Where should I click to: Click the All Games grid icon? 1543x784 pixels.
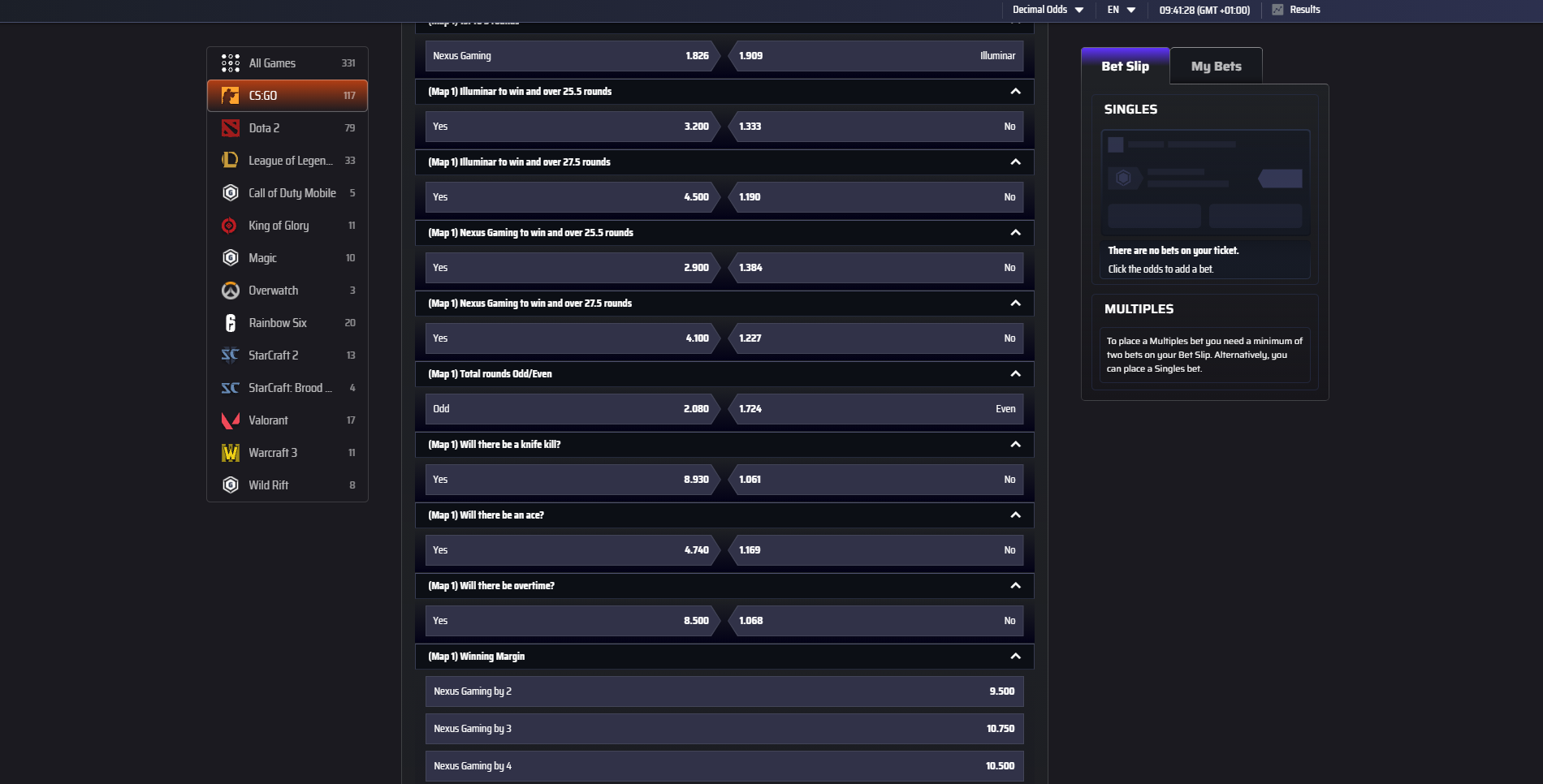point(231,63)
